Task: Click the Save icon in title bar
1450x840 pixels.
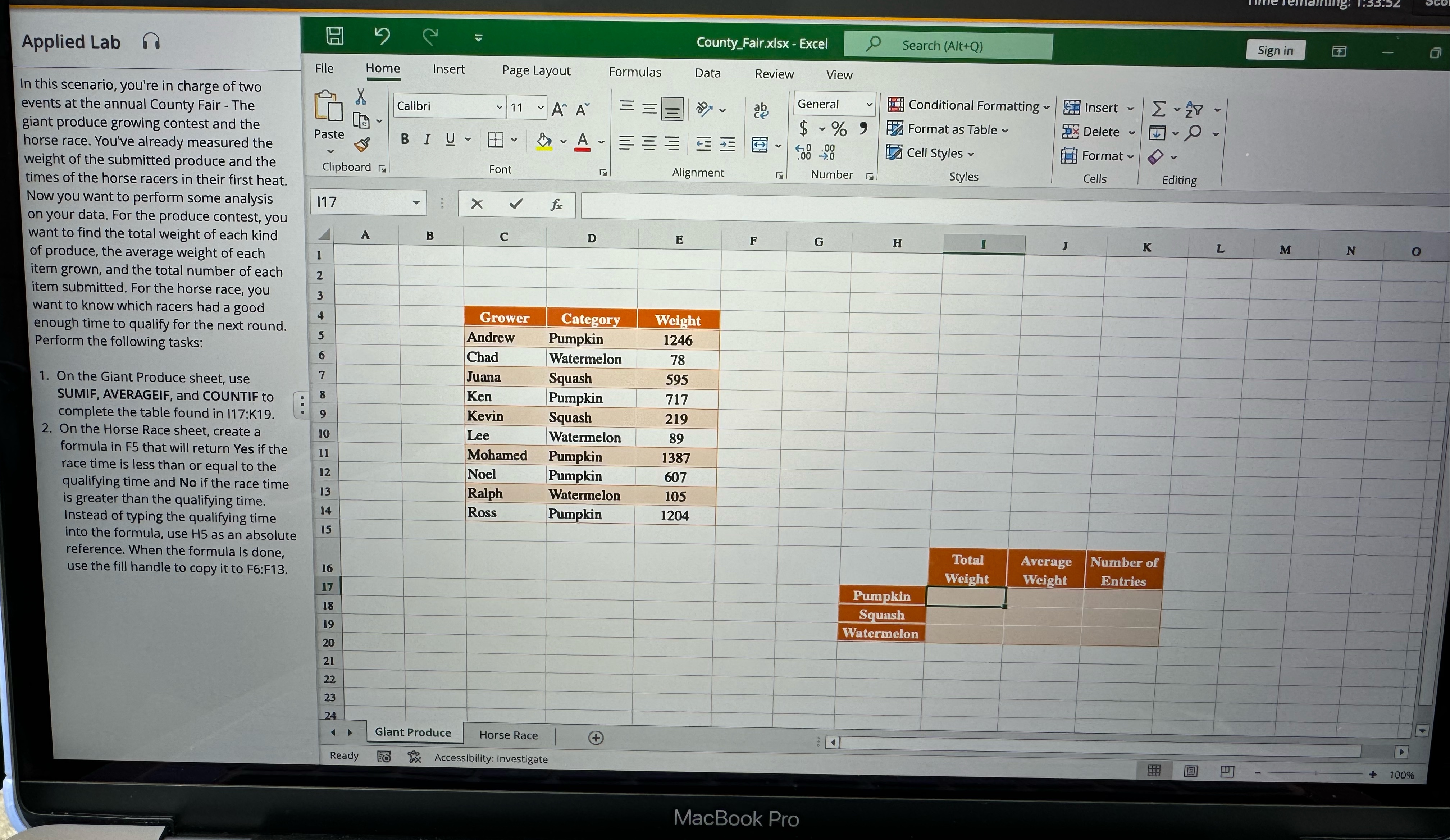Action: tap(335, 36)
